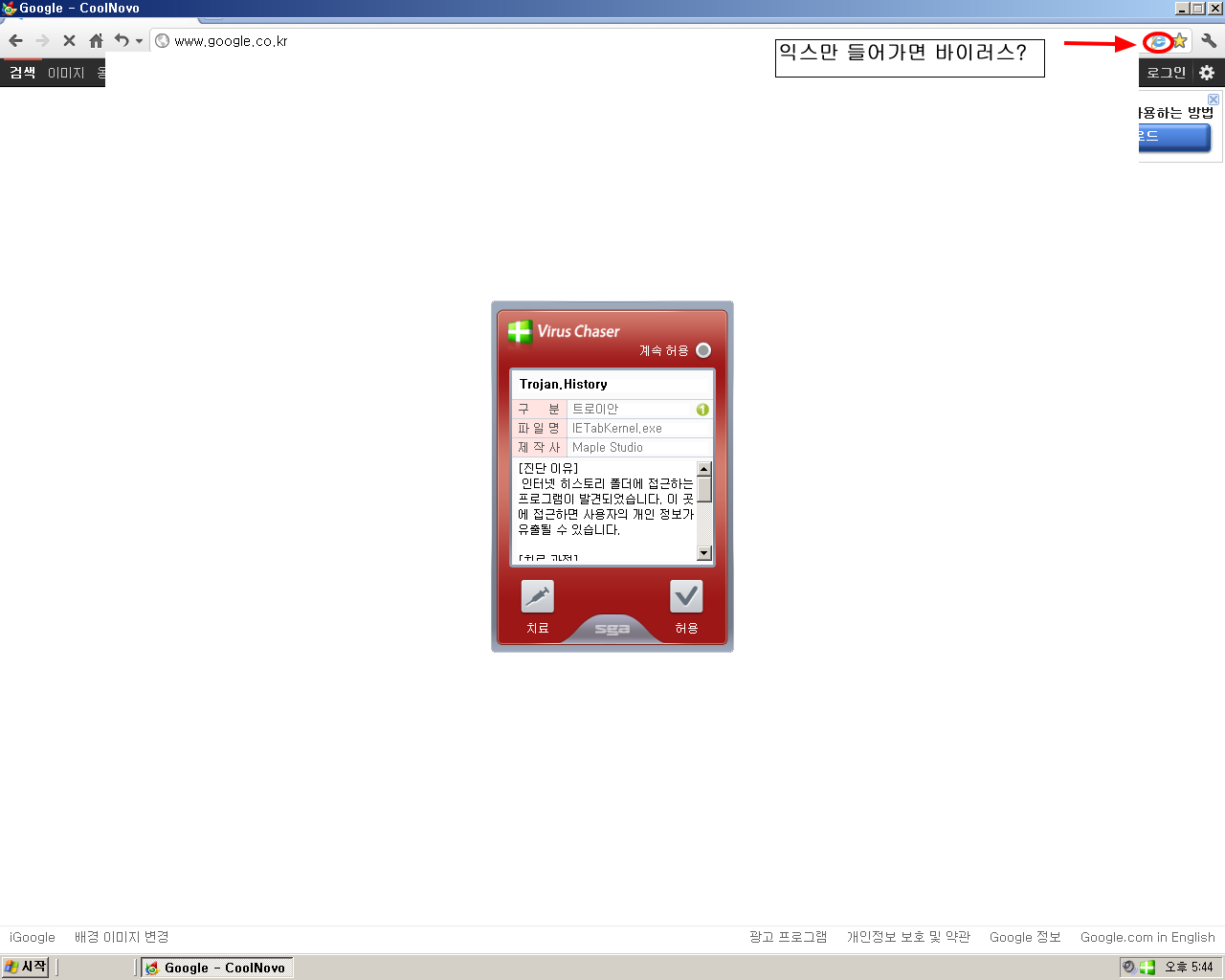
Task: Click the Trojan.History heading
Action: 564,385
